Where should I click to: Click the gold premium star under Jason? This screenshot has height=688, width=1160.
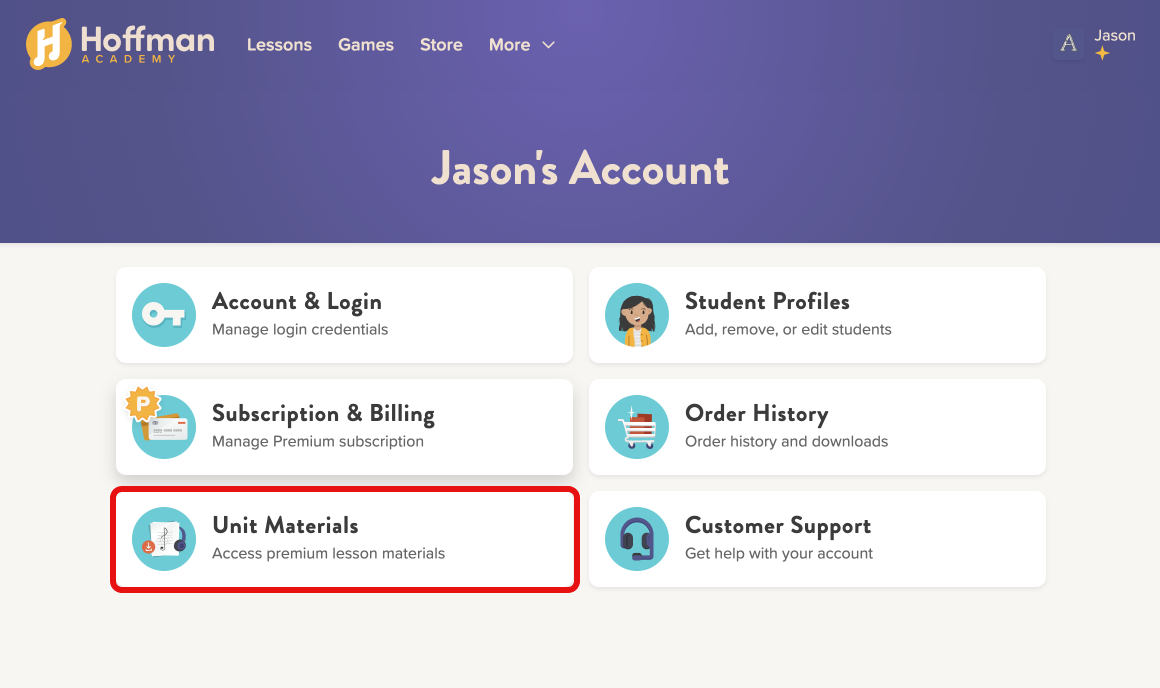pos(1102,54)
